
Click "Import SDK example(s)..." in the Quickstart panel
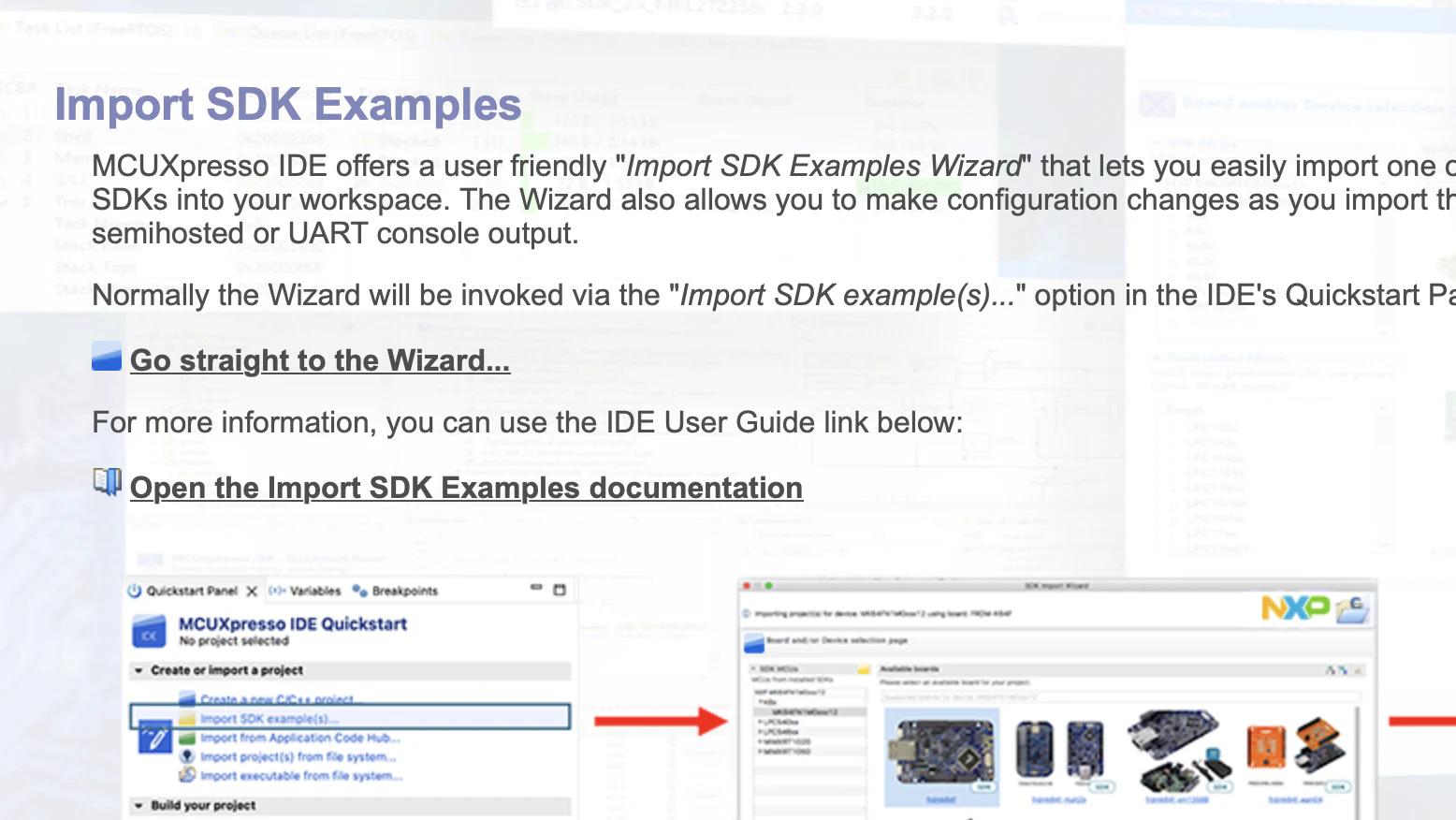(269, 718)
